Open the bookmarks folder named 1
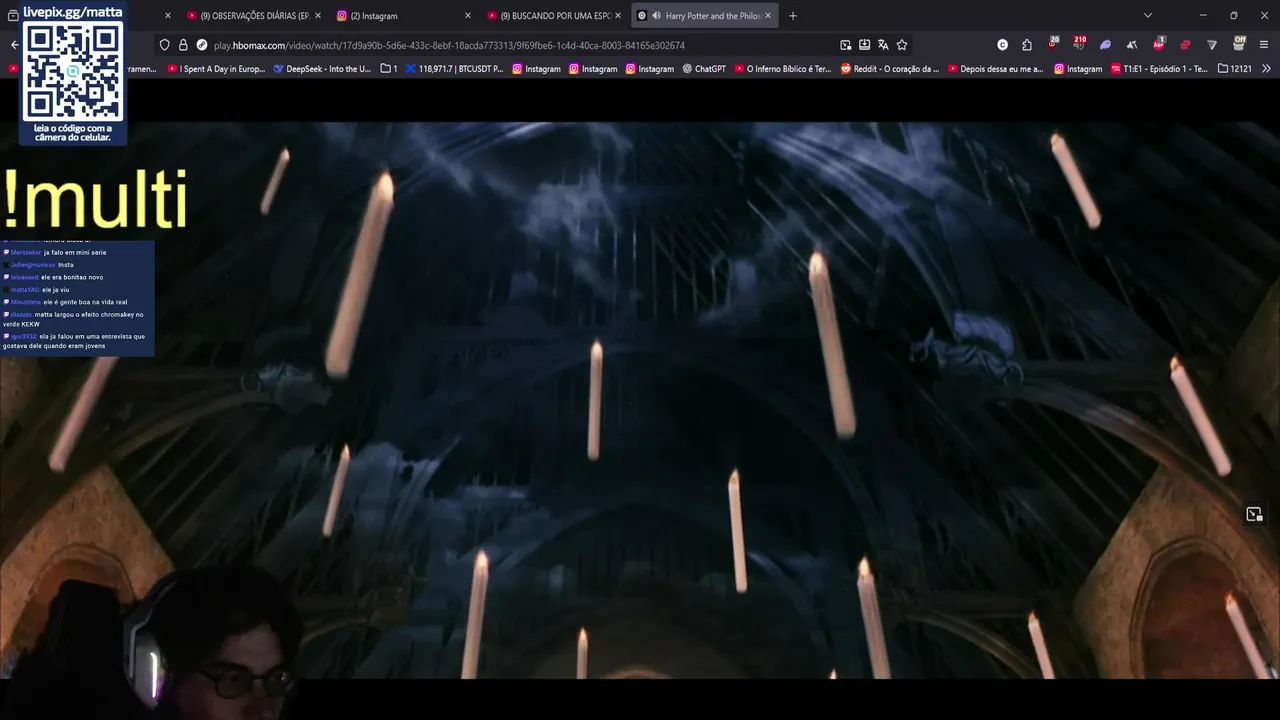The image size is (1280, 720). tap(389, 69)
